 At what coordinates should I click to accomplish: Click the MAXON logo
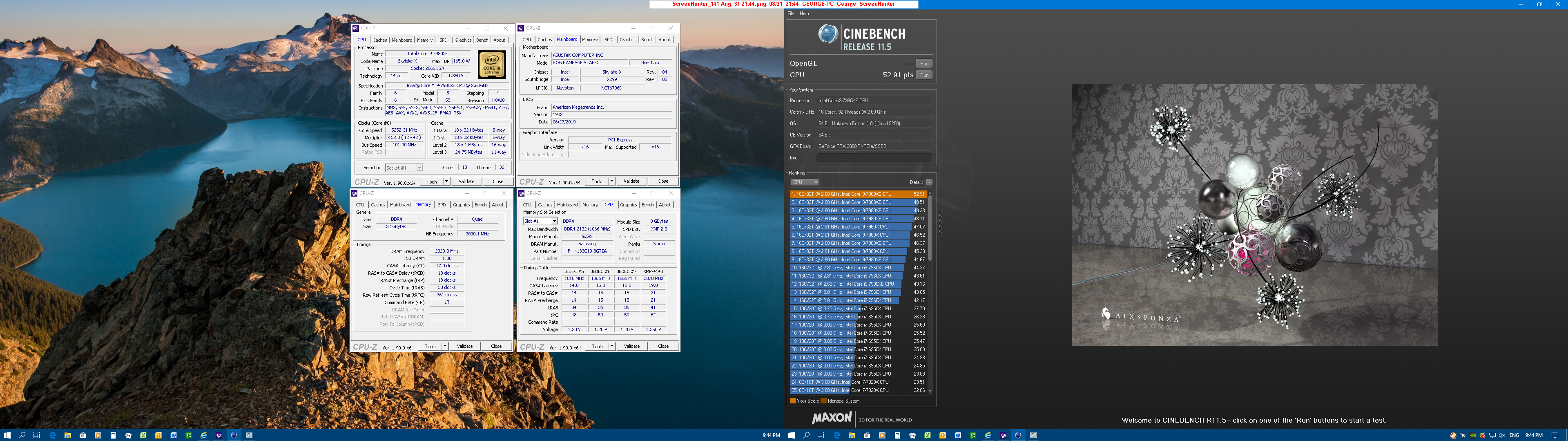point(831,419)
